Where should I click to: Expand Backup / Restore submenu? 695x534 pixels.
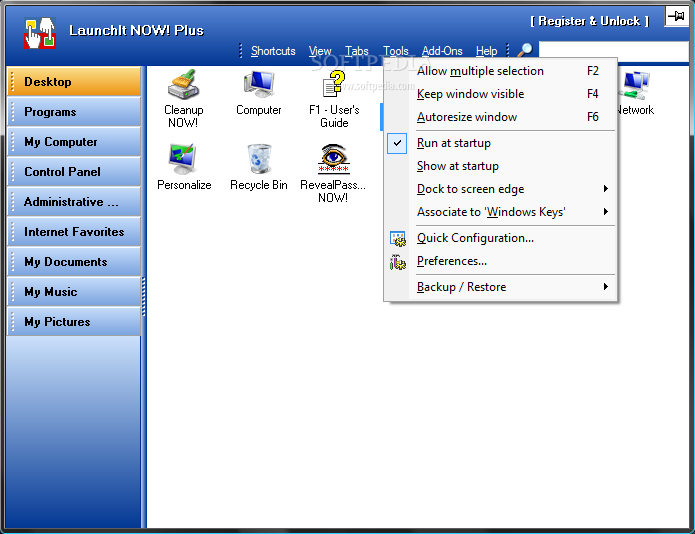(500, 287)
